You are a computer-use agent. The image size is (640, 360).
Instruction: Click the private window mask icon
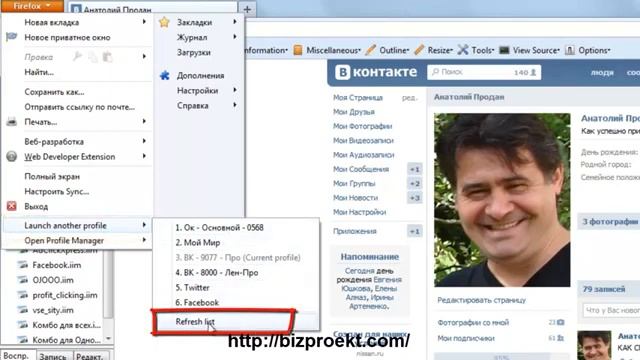11,37
